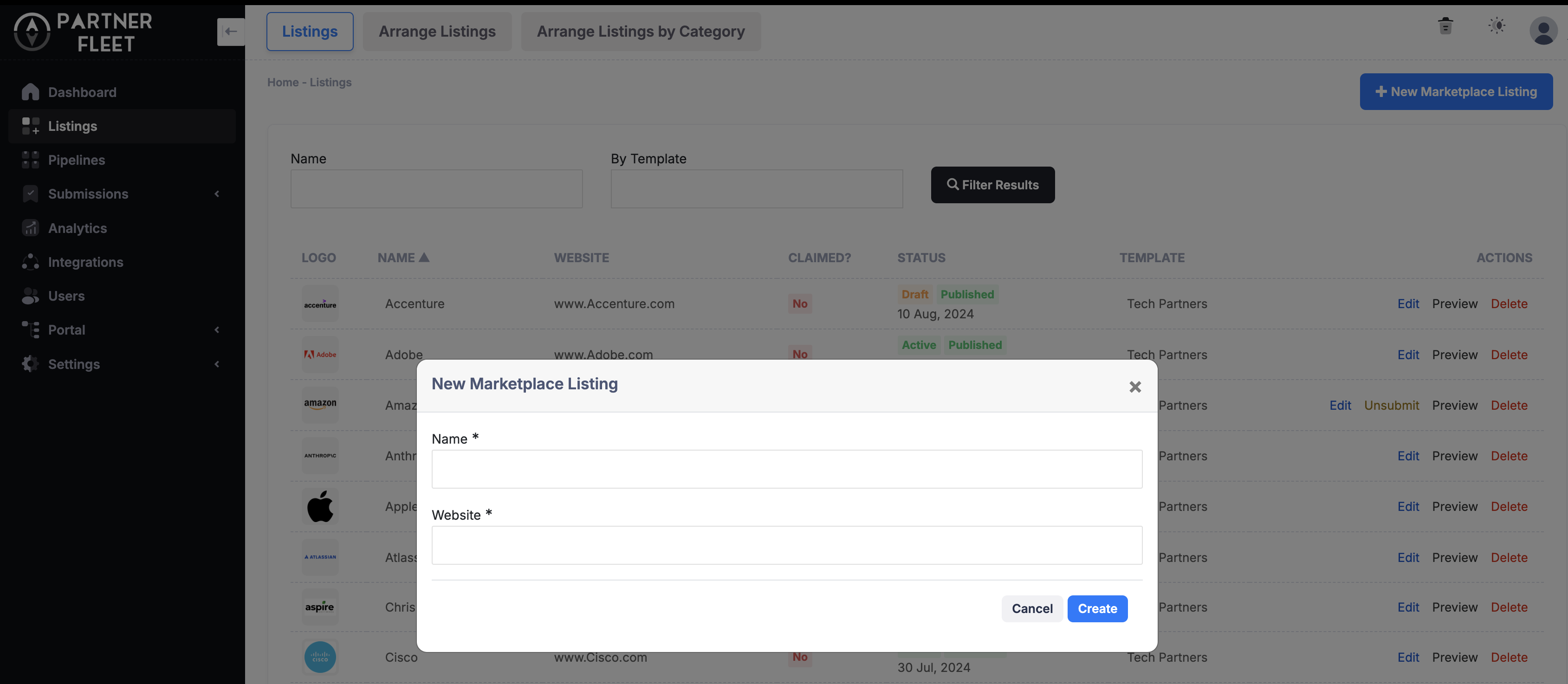Click the WEBSITE column header
This screenshot has height=684, width=1568.
point(581,258)
